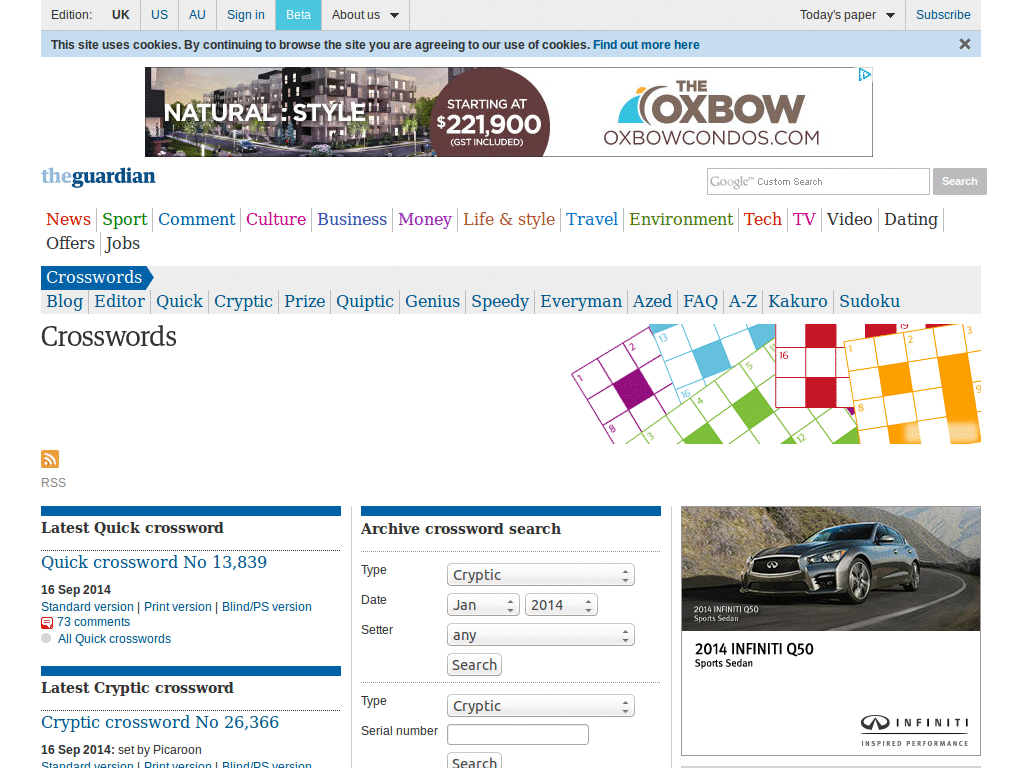
Task: Click the Google Custom Search field
Action: pos(818,182)
